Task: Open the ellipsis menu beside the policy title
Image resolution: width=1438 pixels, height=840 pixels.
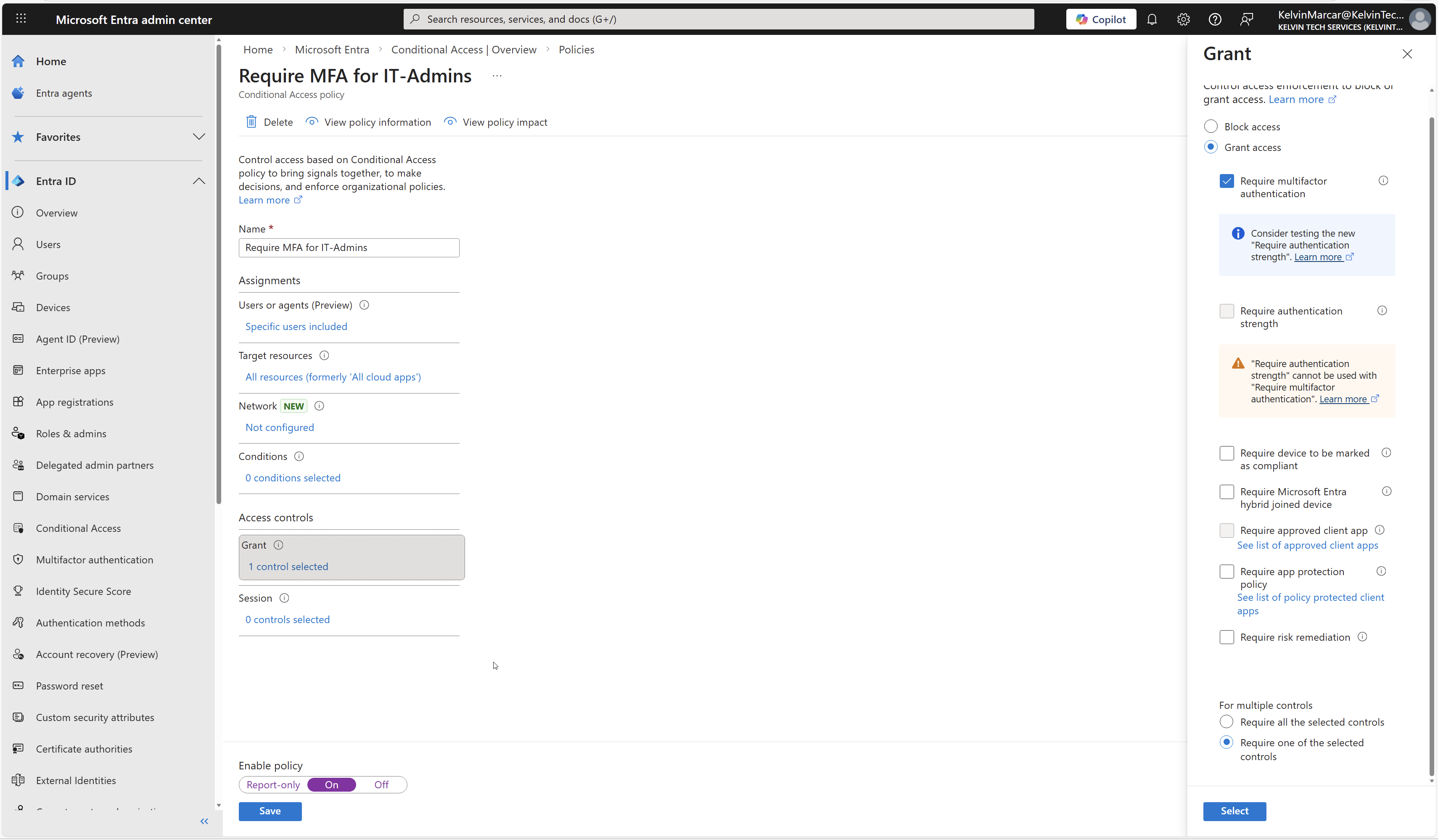Action: click(x=497, y=76)
